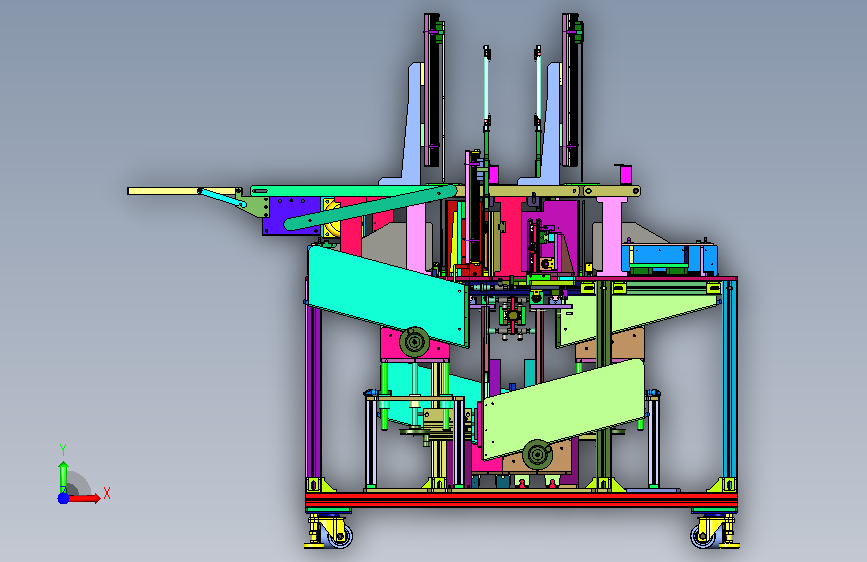Select the left caster wheel of the machine
The image size is (867, 562).
click(338, 535)
